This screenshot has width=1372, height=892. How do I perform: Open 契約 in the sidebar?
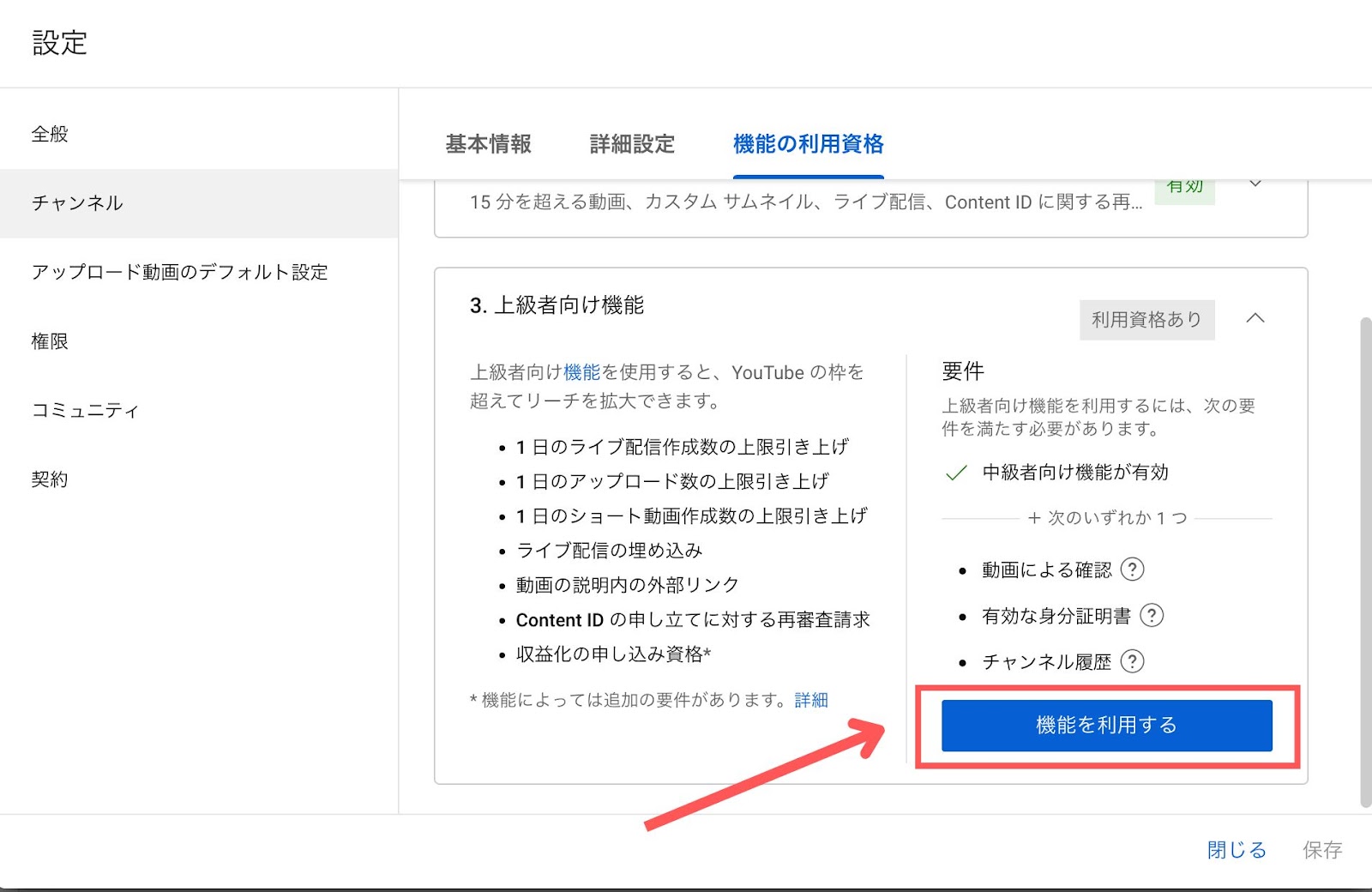point(199,479)
